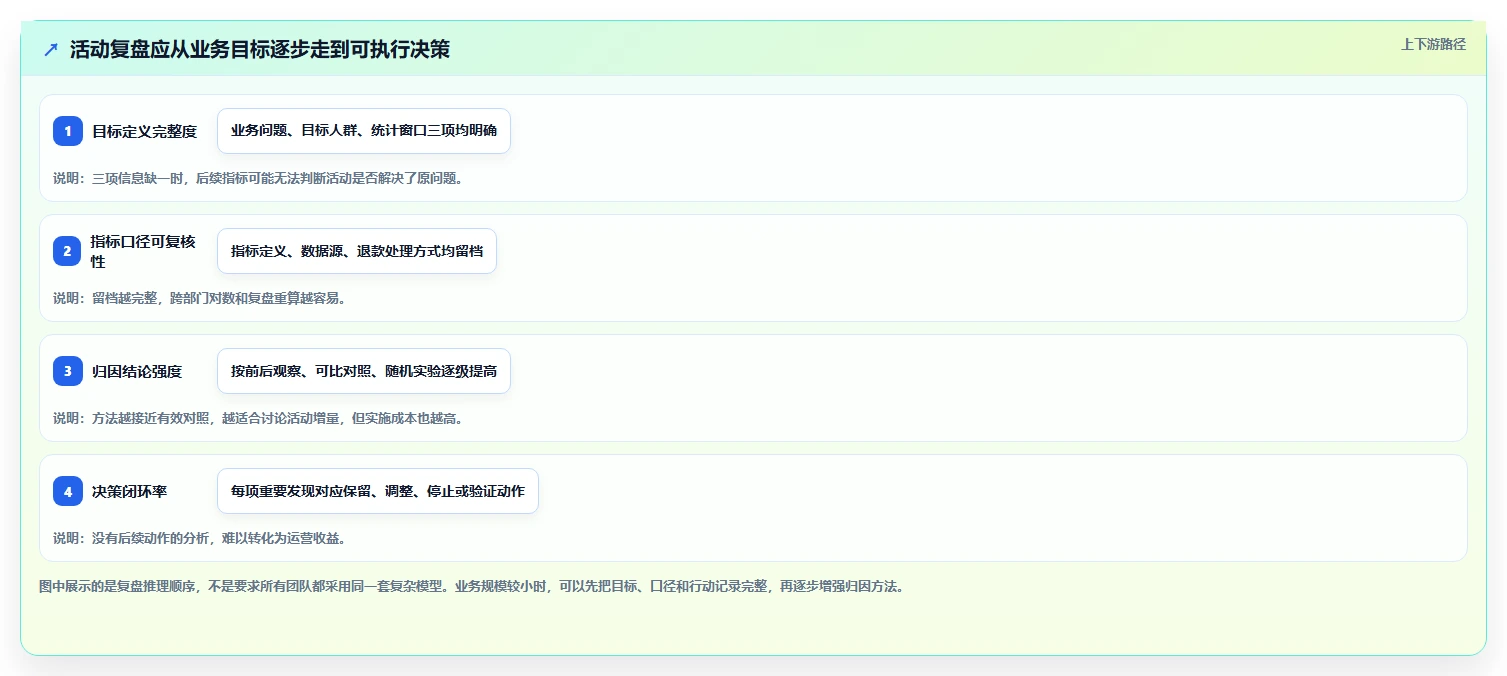1507x676 pixels.
Task: Select the 业务问题、目标人群、统计窗口三项均明确 chip
Action: 364,131
